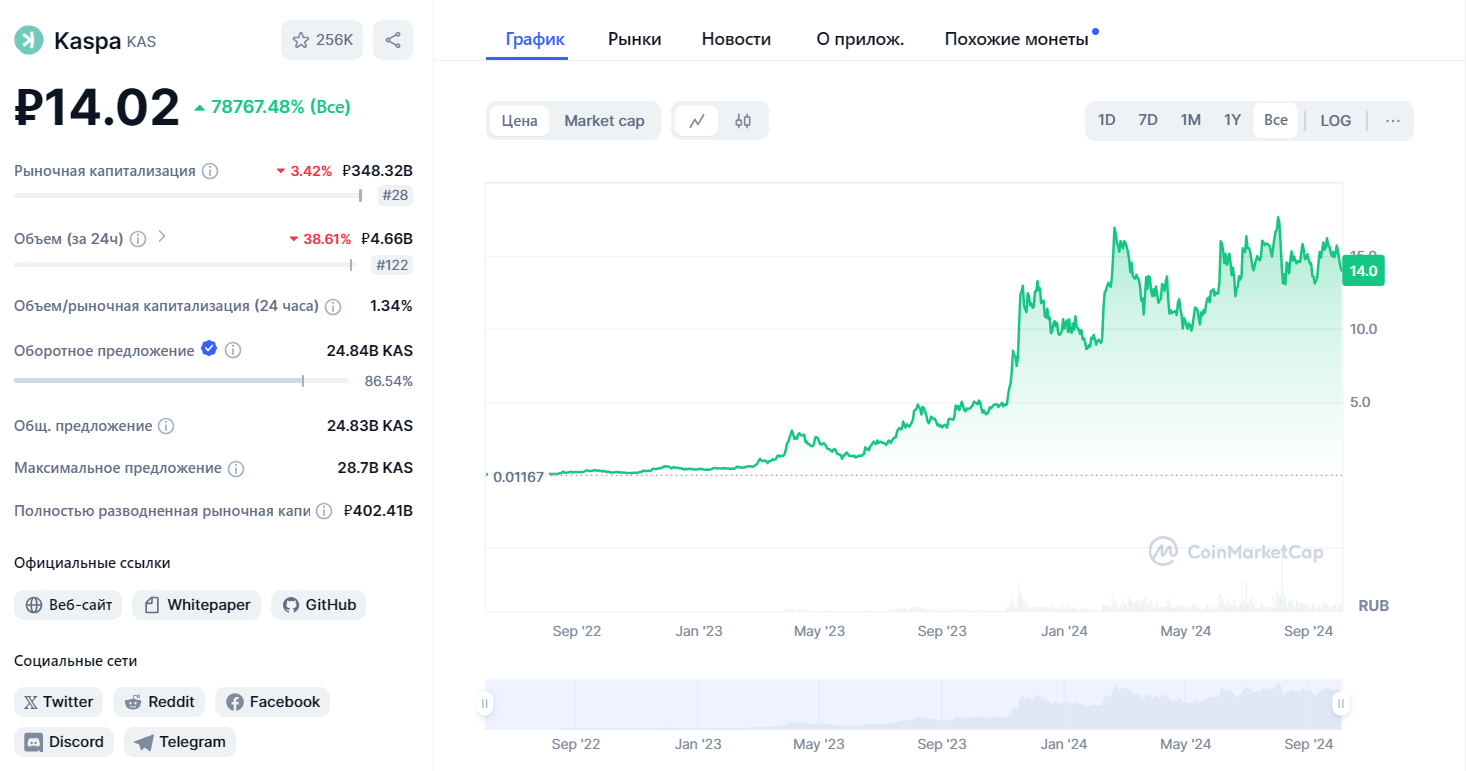The width and height of the screenshot is (1466, 771).
Task: Open the Whitepaper link
Action: point(197,605)
